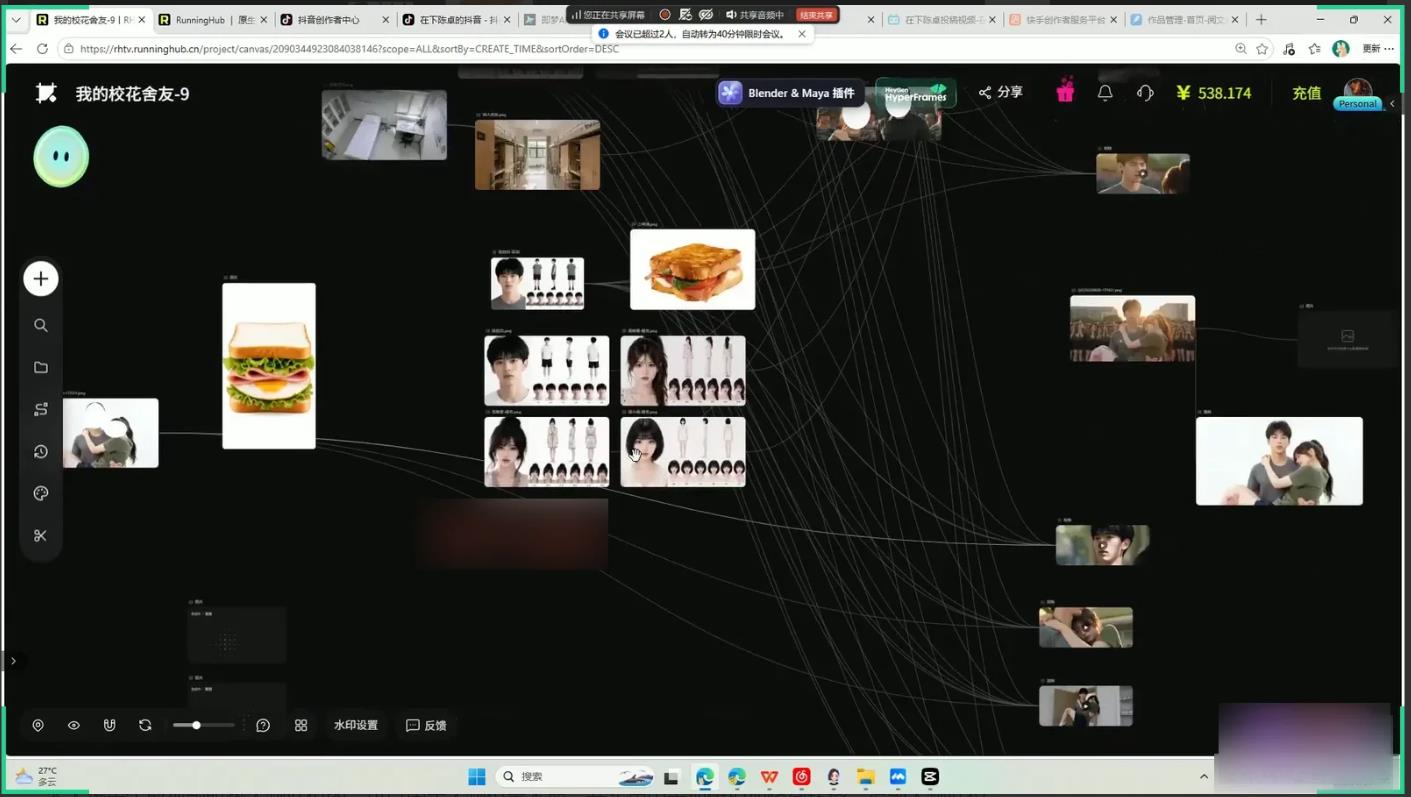
Task: Click the RunningHub logo in the header
Action: coord(46,93)
